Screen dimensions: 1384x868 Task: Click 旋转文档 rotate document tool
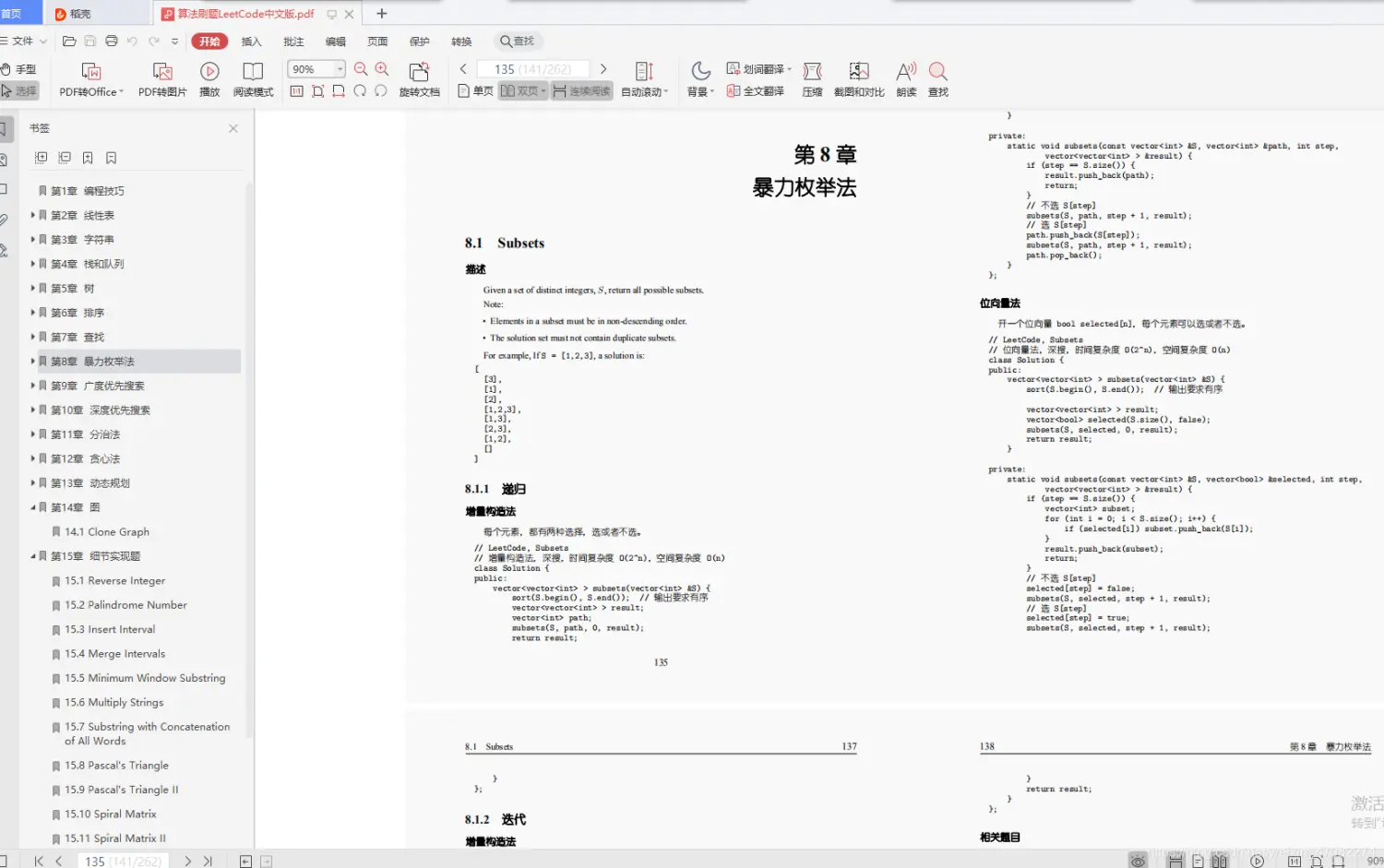coord(419,79)
